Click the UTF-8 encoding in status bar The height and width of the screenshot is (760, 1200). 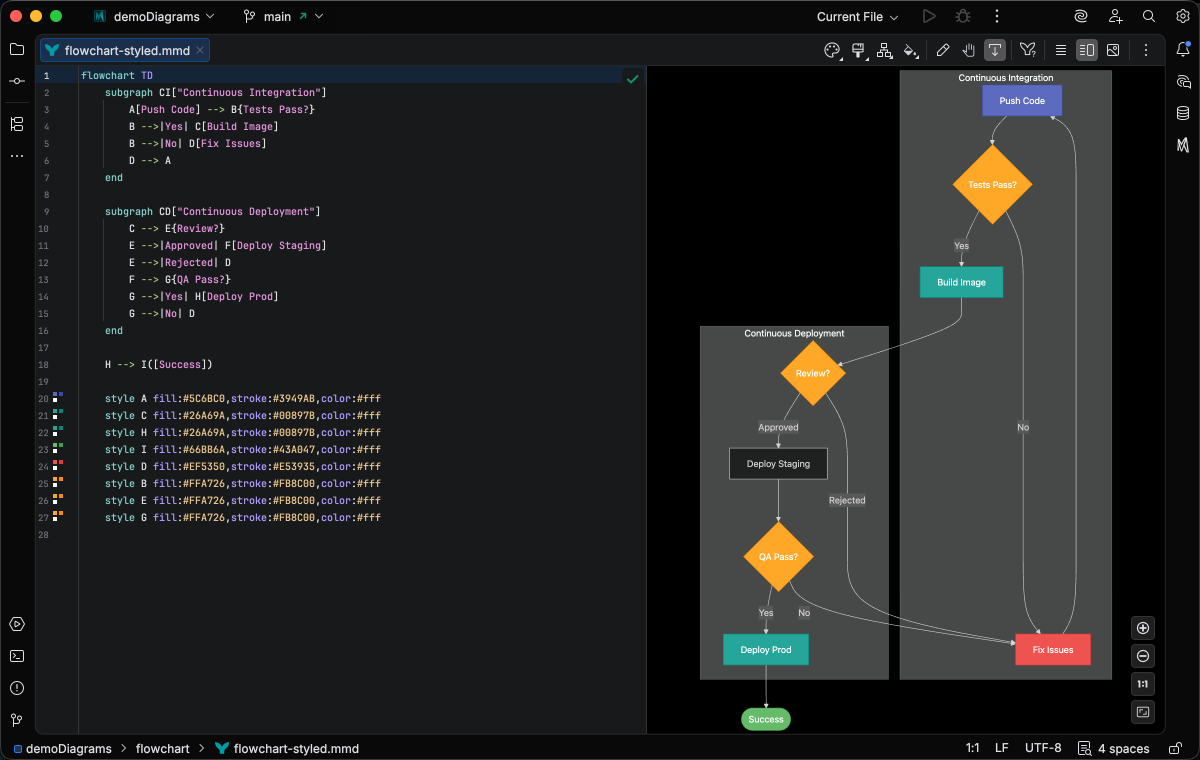tap(1043, 748)
